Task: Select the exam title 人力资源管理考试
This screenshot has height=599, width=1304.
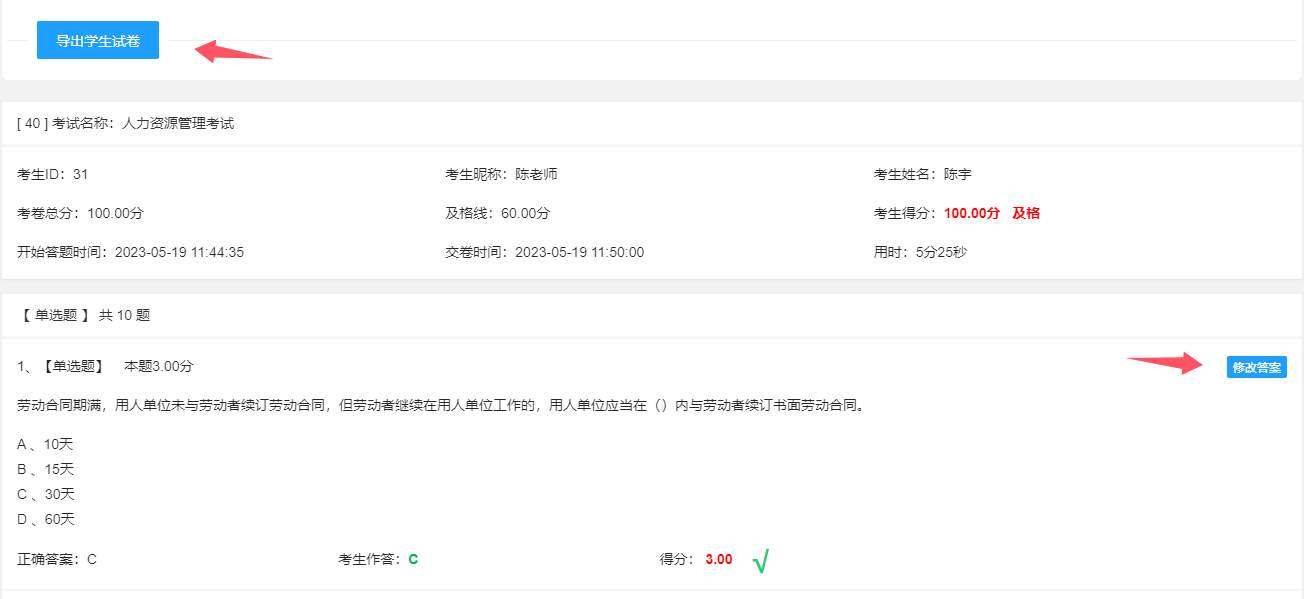Action: click(x=177, y=124)
